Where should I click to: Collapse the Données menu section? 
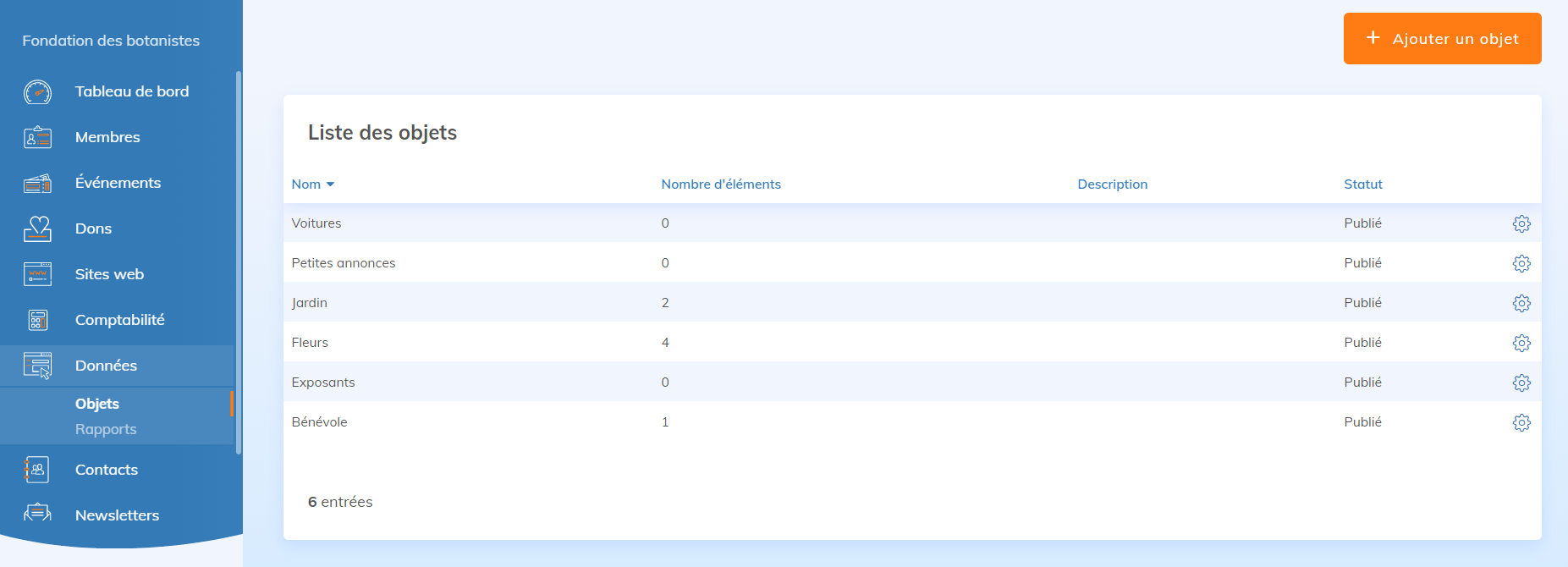106,366
